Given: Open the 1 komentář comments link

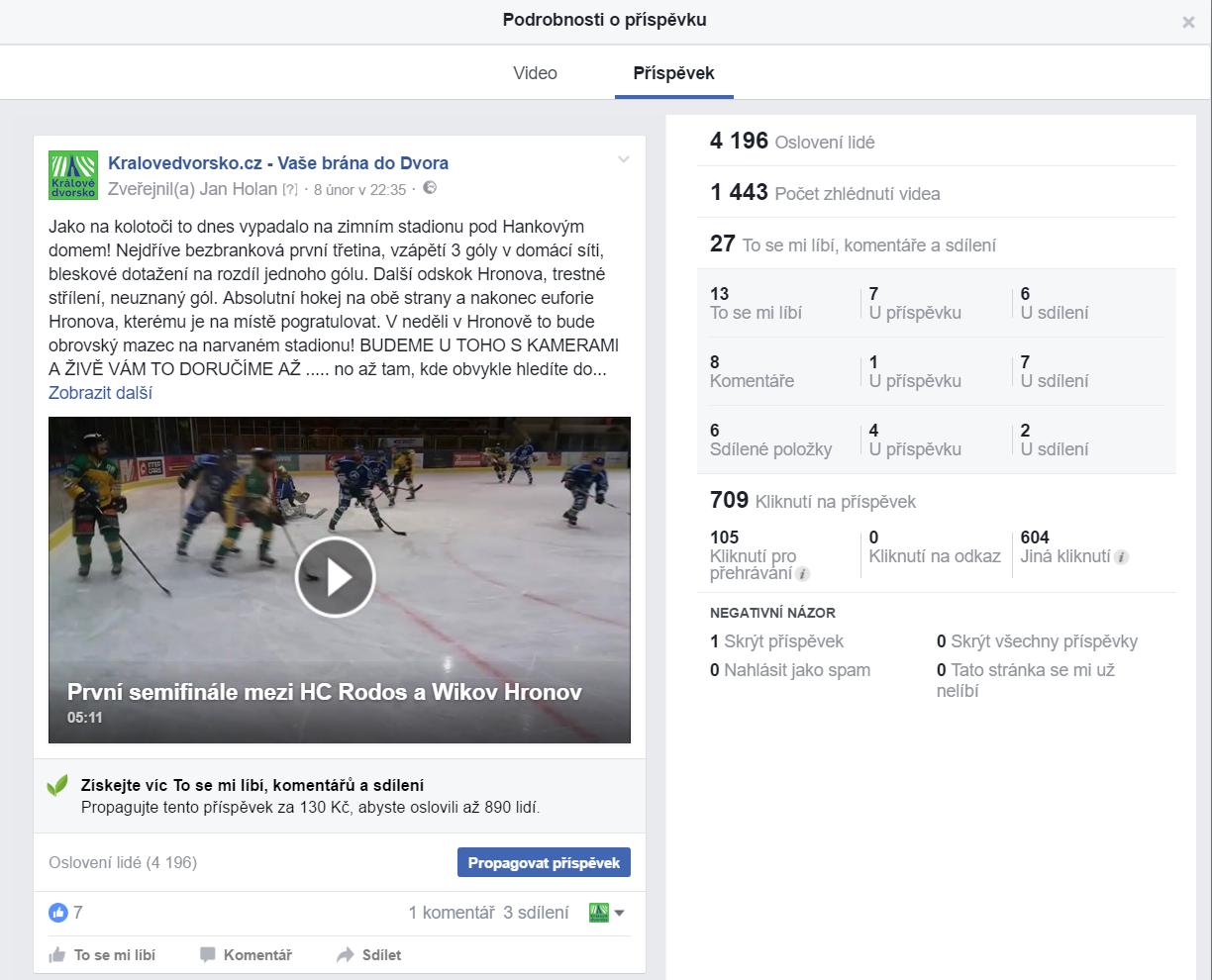Looking at the screenshot, I should [452, 913].
